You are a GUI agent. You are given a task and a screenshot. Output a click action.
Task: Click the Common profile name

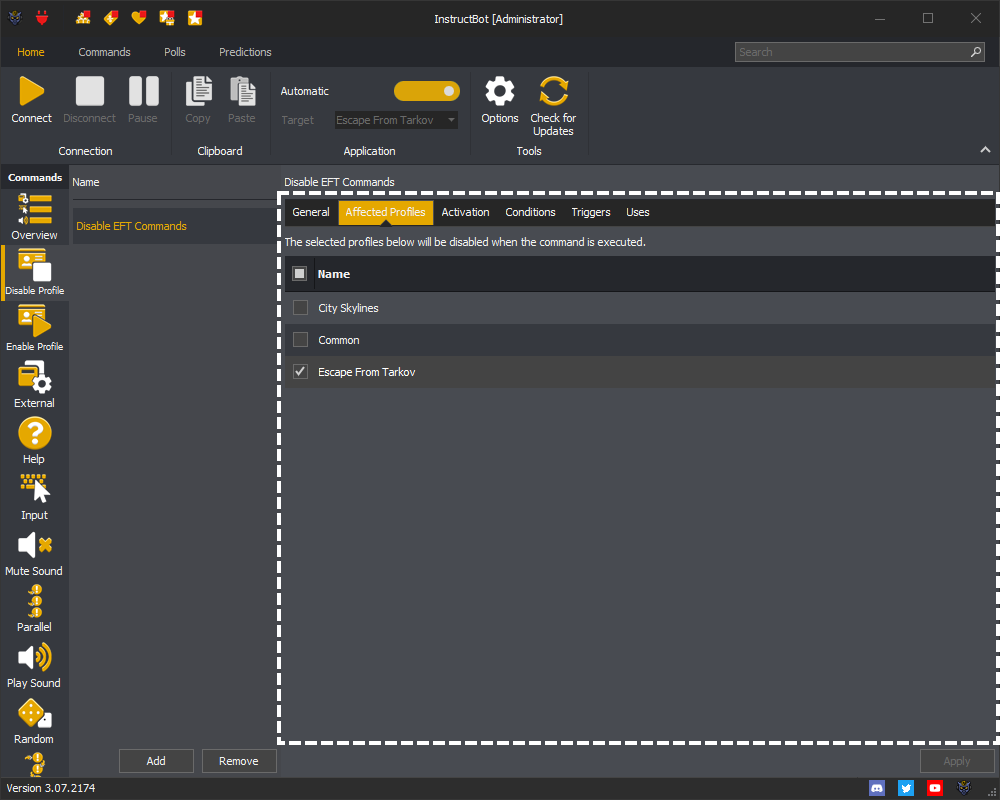pos(339,340)
